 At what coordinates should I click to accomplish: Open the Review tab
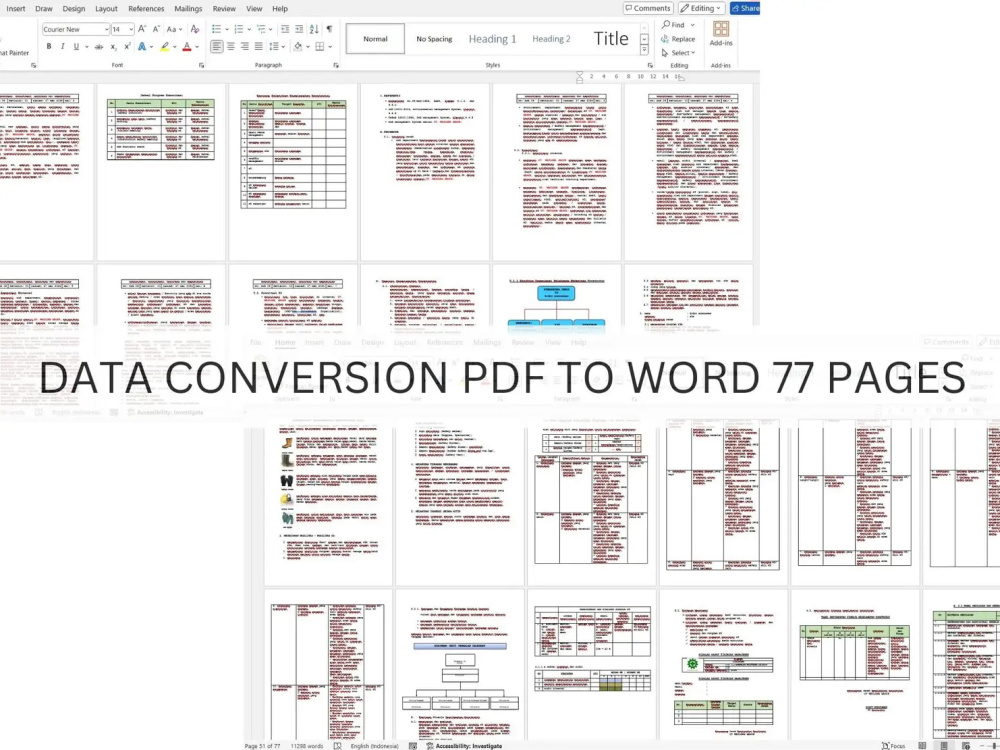[224, 9]
